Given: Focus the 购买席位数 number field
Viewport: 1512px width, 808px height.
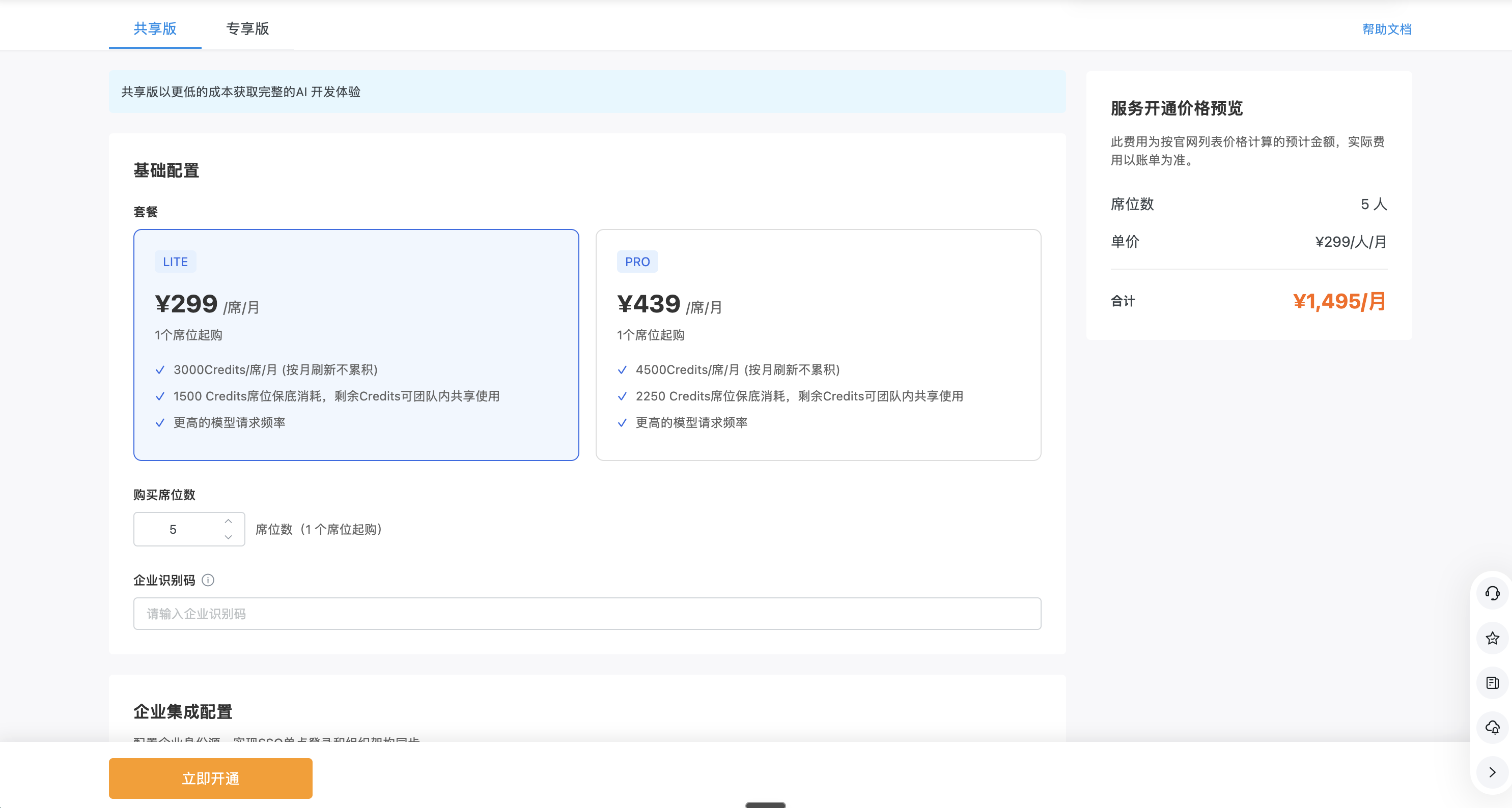Looking at the screenshot, I should point(189,529).
